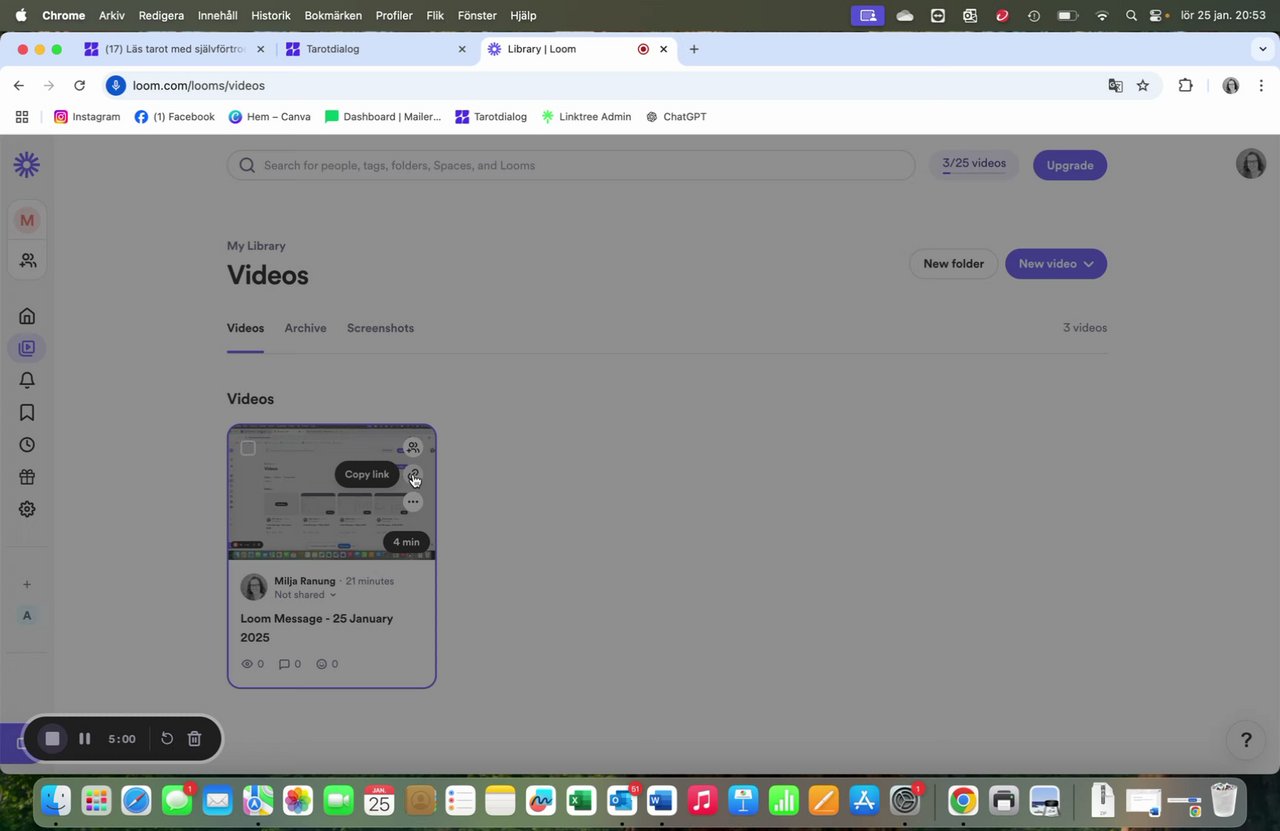Open the bookmark (Watch later) sidebar icon

(x=27, y=412)
